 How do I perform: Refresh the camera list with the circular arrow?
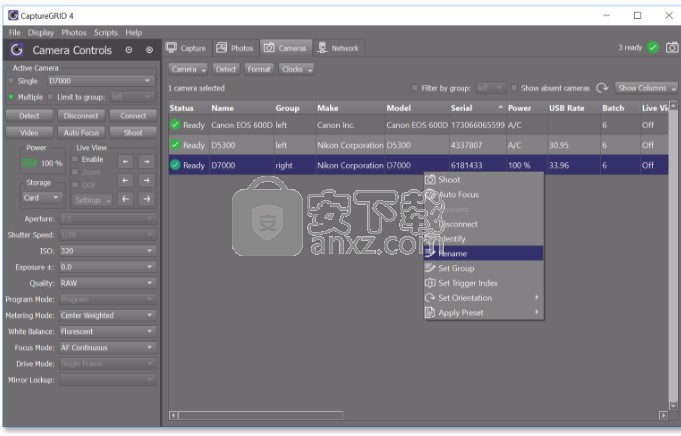coord(602,88)
